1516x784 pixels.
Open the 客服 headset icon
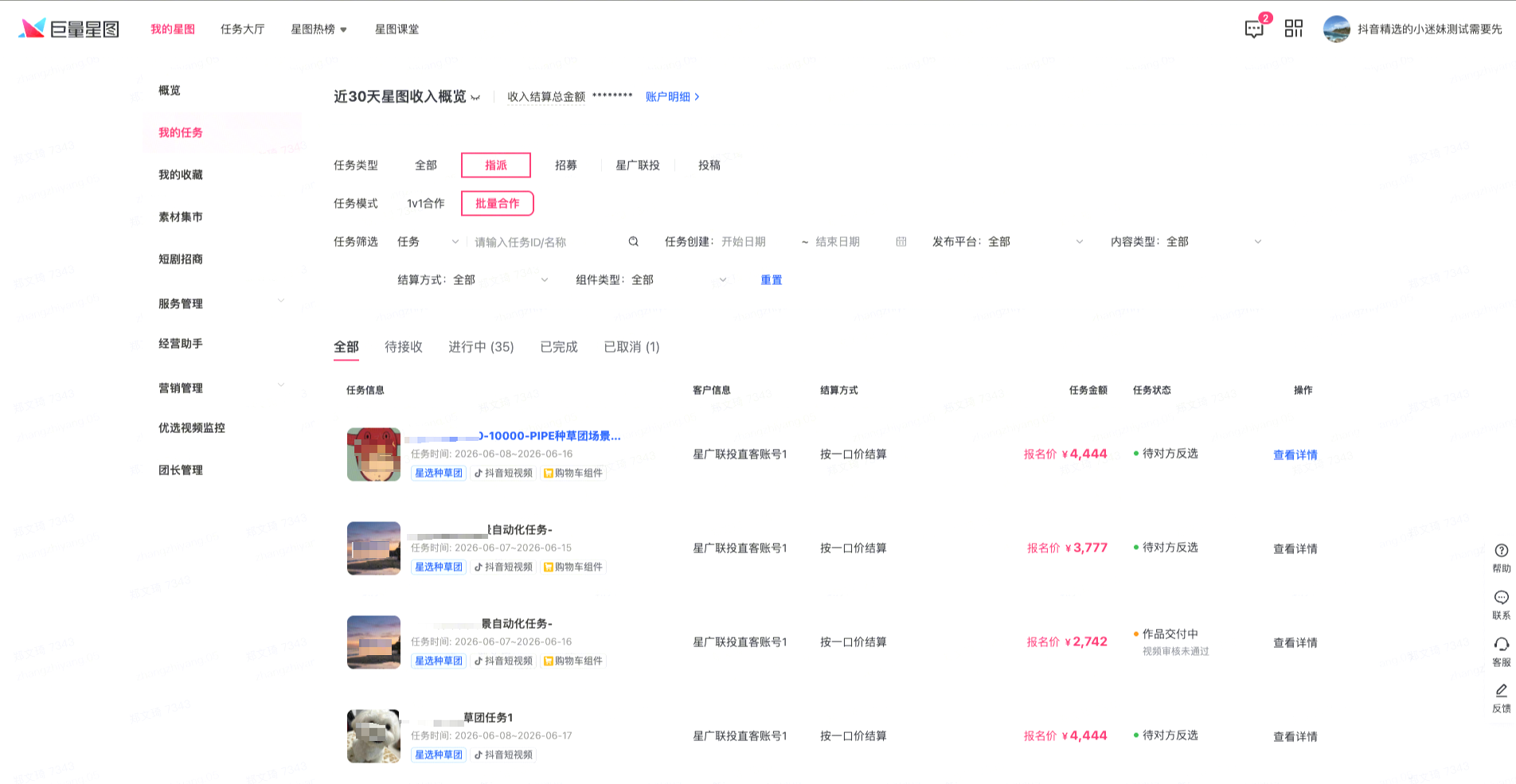pos(1501,651)
